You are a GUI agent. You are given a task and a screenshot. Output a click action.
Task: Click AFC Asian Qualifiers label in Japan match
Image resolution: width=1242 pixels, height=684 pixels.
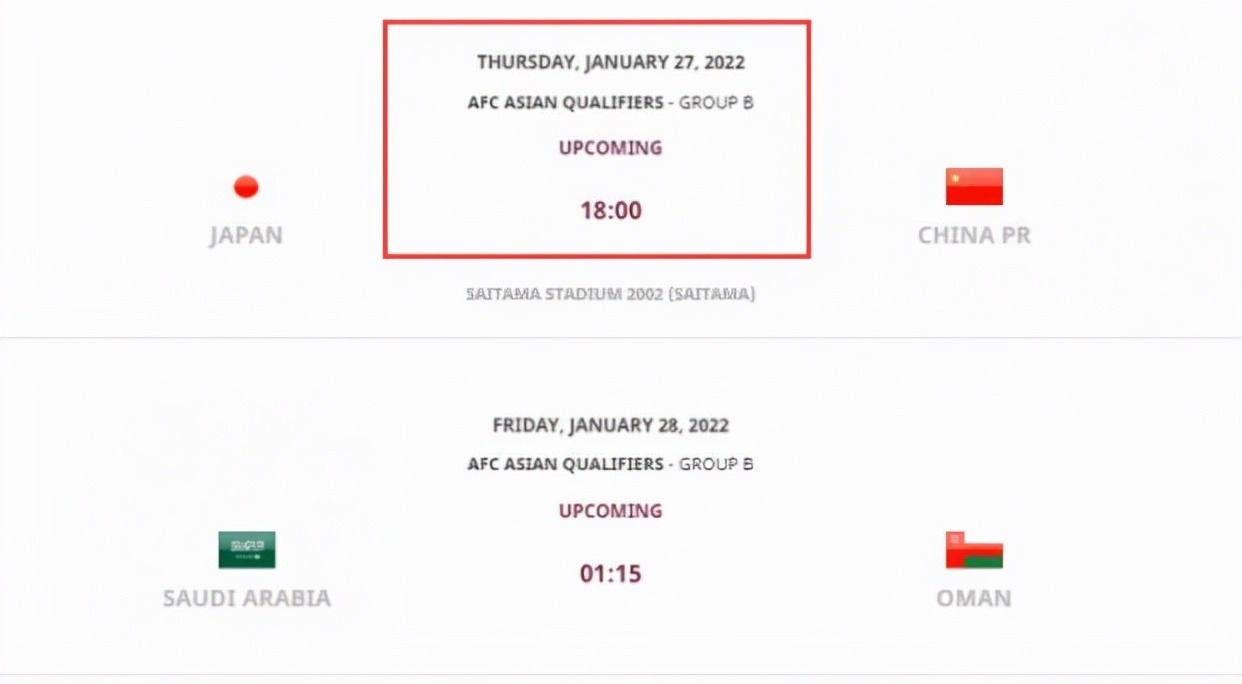(x=566, y=102)
